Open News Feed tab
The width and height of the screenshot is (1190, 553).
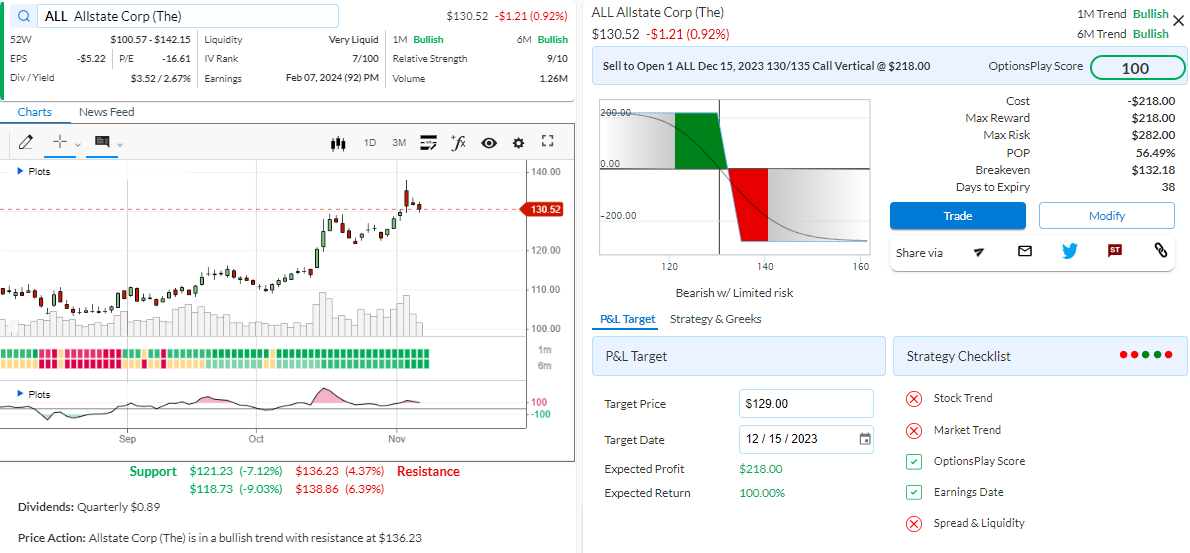coord(106,112)
